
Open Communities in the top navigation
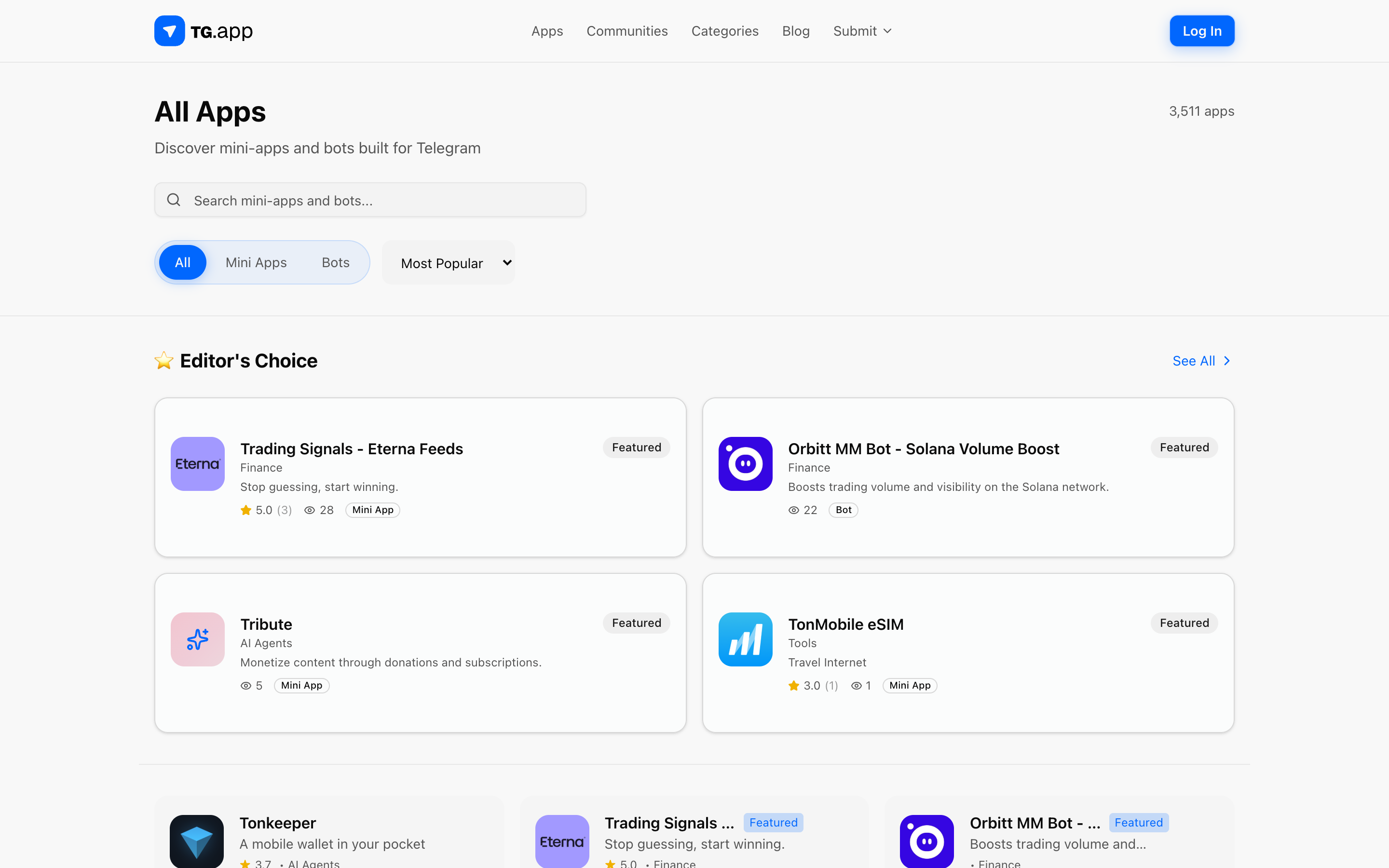pos(627,31)
